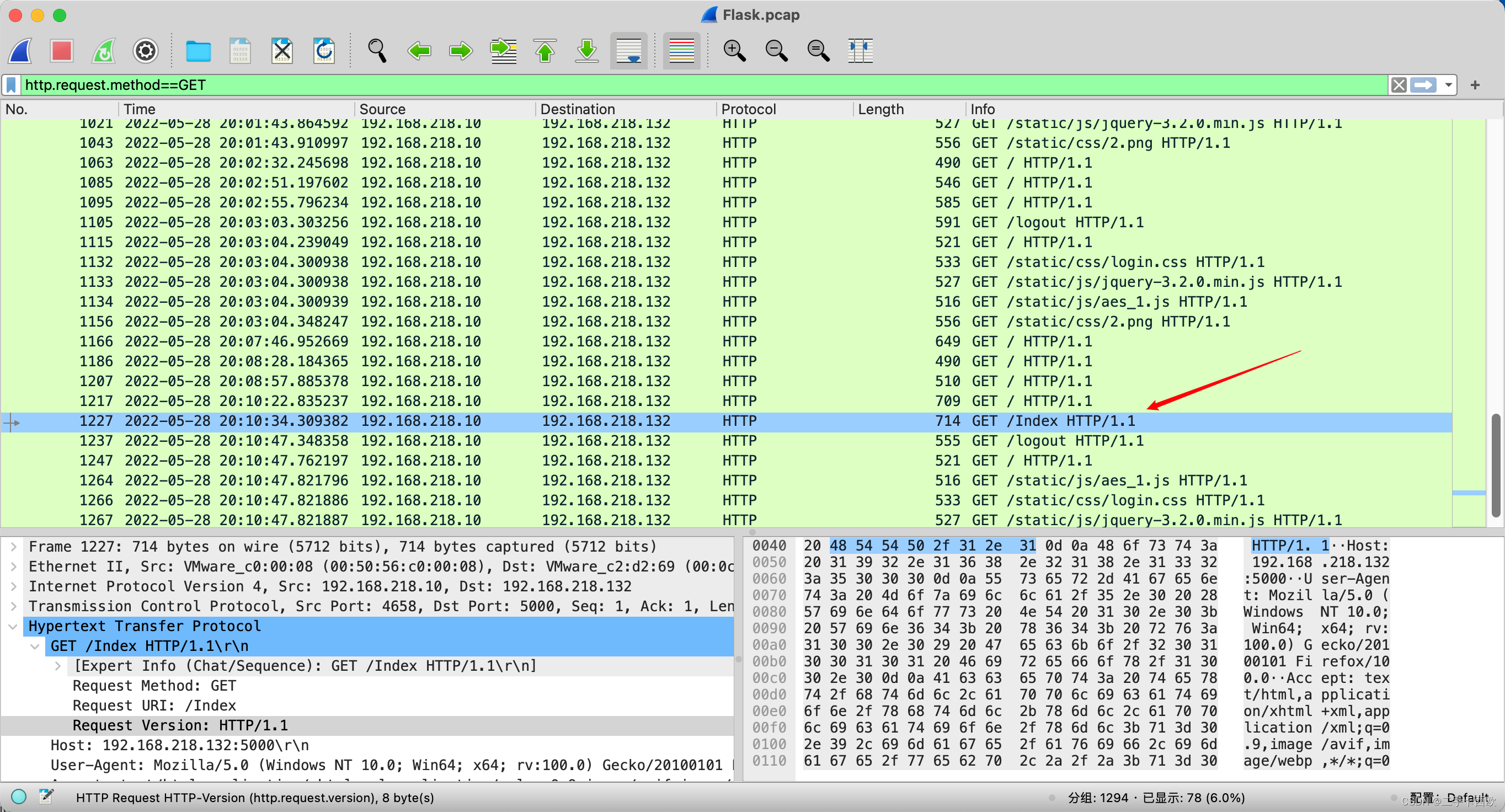Open the display filter history dropdown
The image size is (1505, 812).
(x=1448, y=86)
